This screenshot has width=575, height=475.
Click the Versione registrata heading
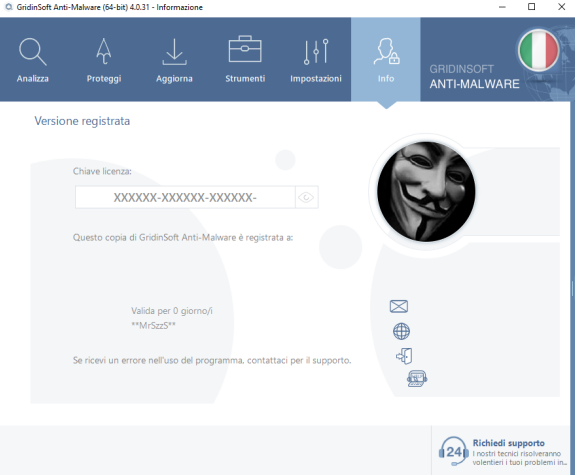click(x=82, y=121)
